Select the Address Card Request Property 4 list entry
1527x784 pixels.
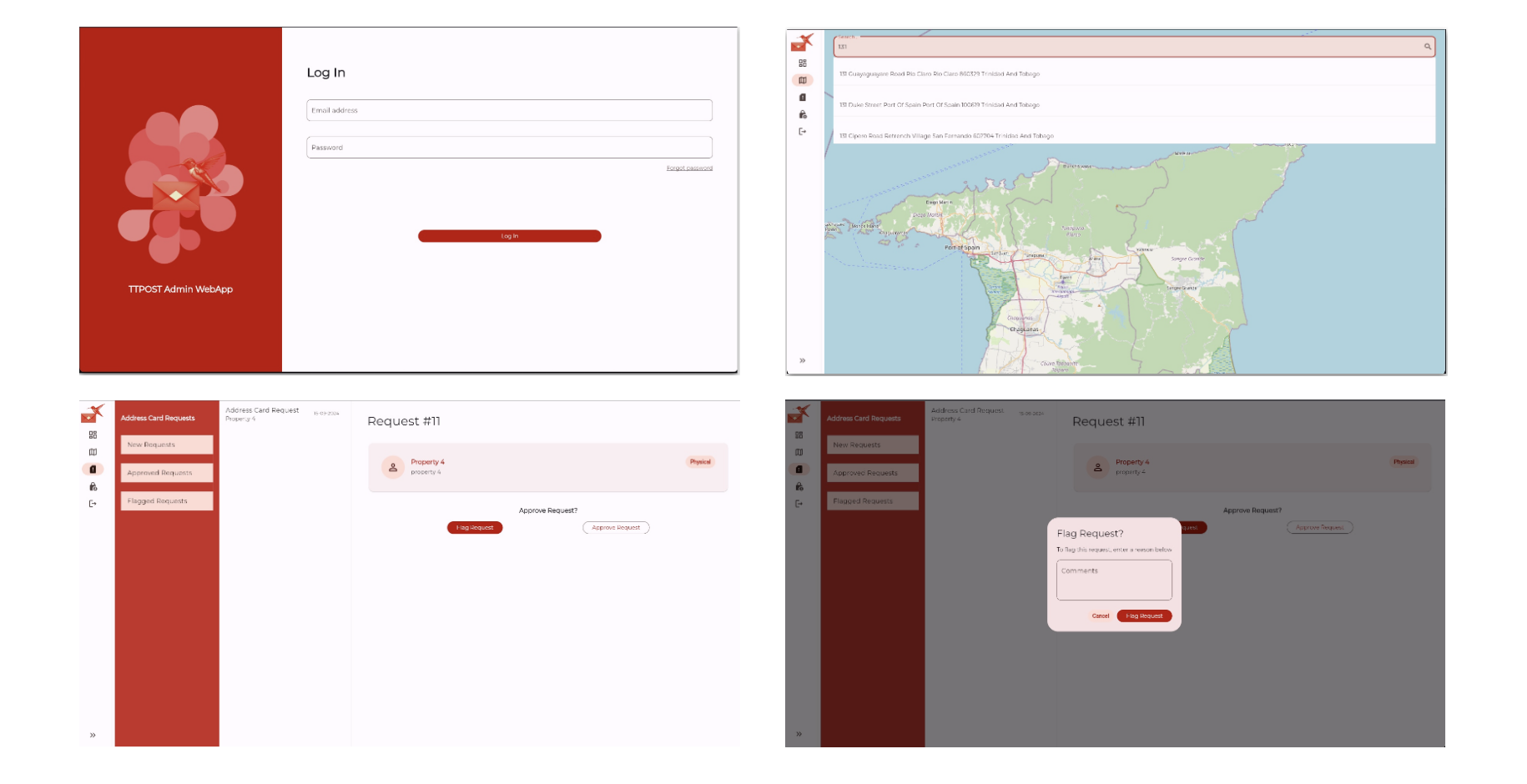coord(283,414)
